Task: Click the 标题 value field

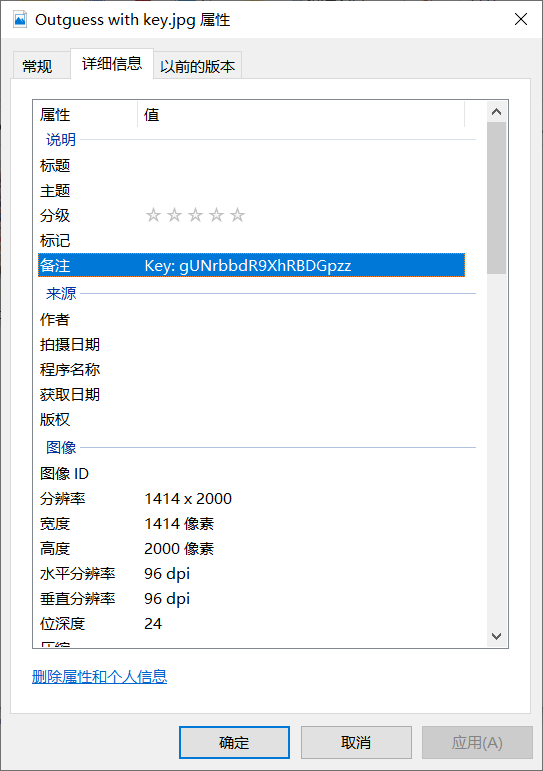Action: point(302,165)
